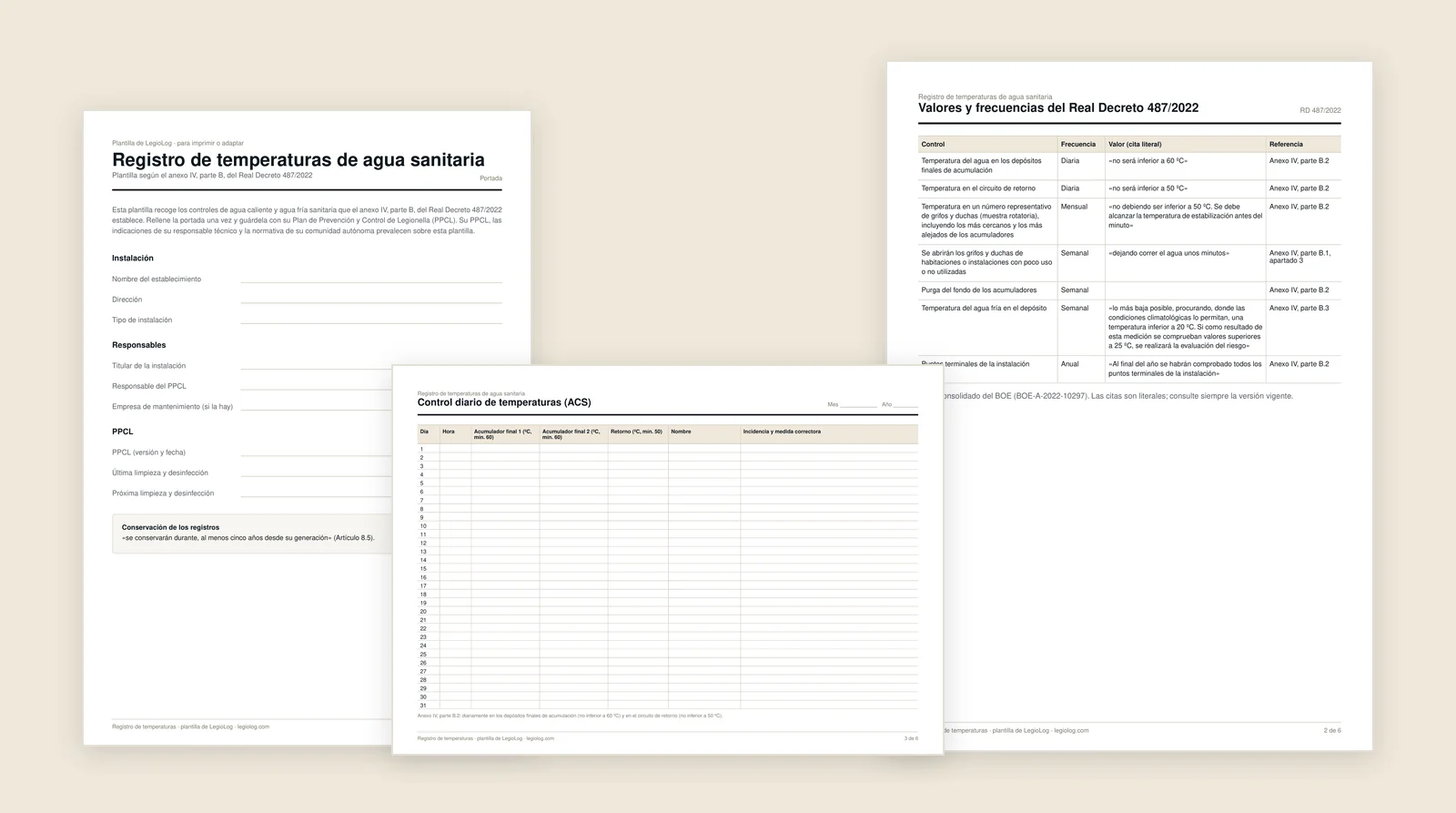Click the 'Año' blank field on daily control page
This screenshot has width=1456, height=813.
coord(905,404)
